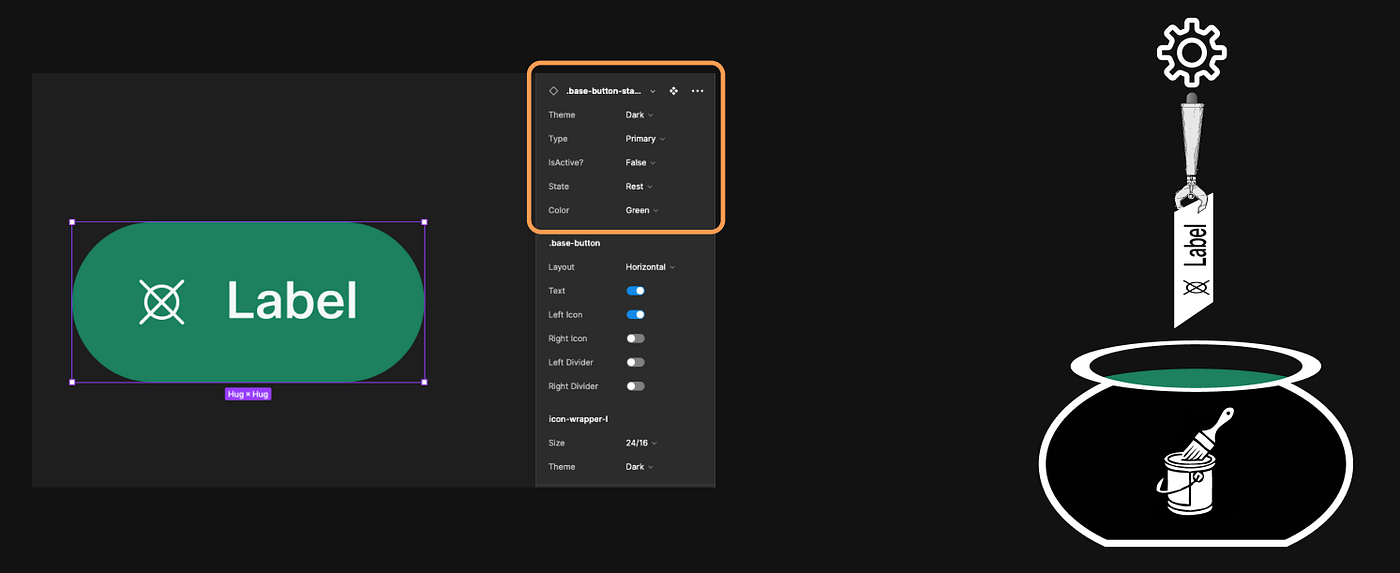Image resolution: width=1400 pixels, height=573 pixels.
Task: Click the white gear icon at top right
Action: click(1192, 51)
